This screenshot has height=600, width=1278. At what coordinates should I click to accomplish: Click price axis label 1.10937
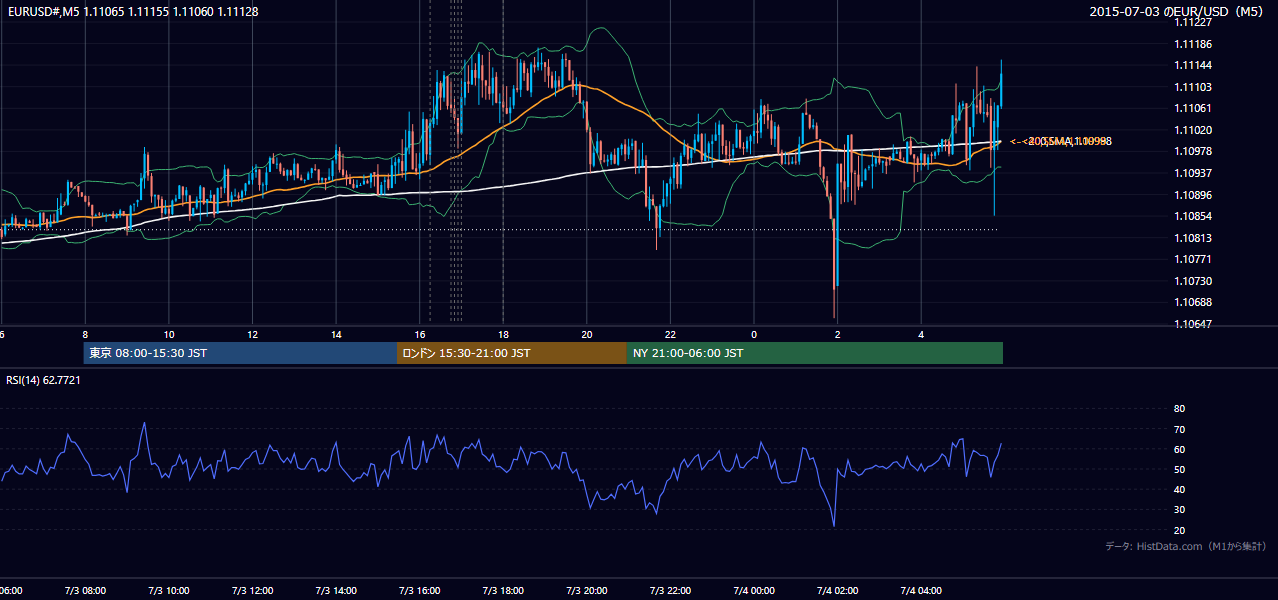tap(1194, 174)
